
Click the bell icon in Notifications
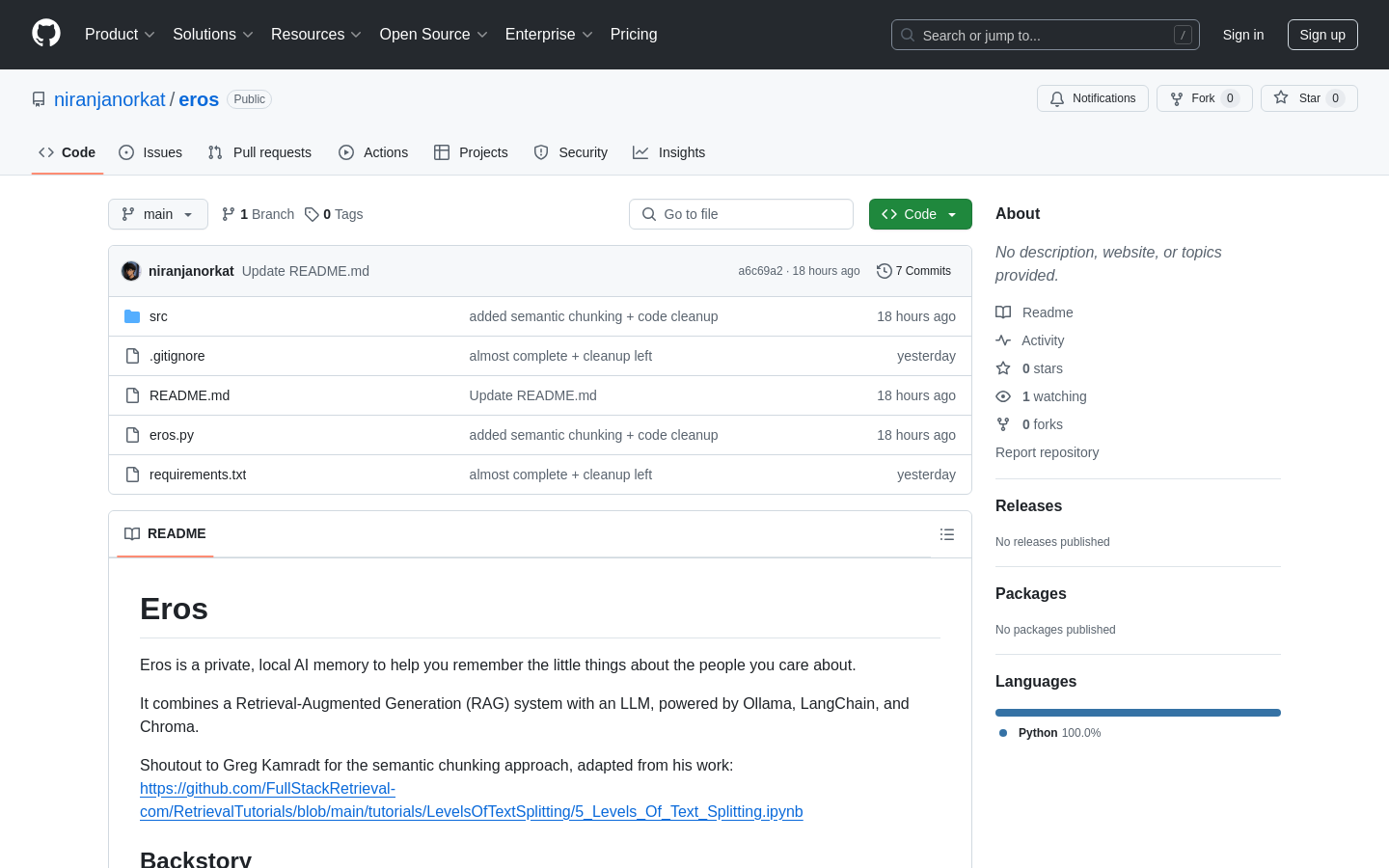(x=1057, y=98)
